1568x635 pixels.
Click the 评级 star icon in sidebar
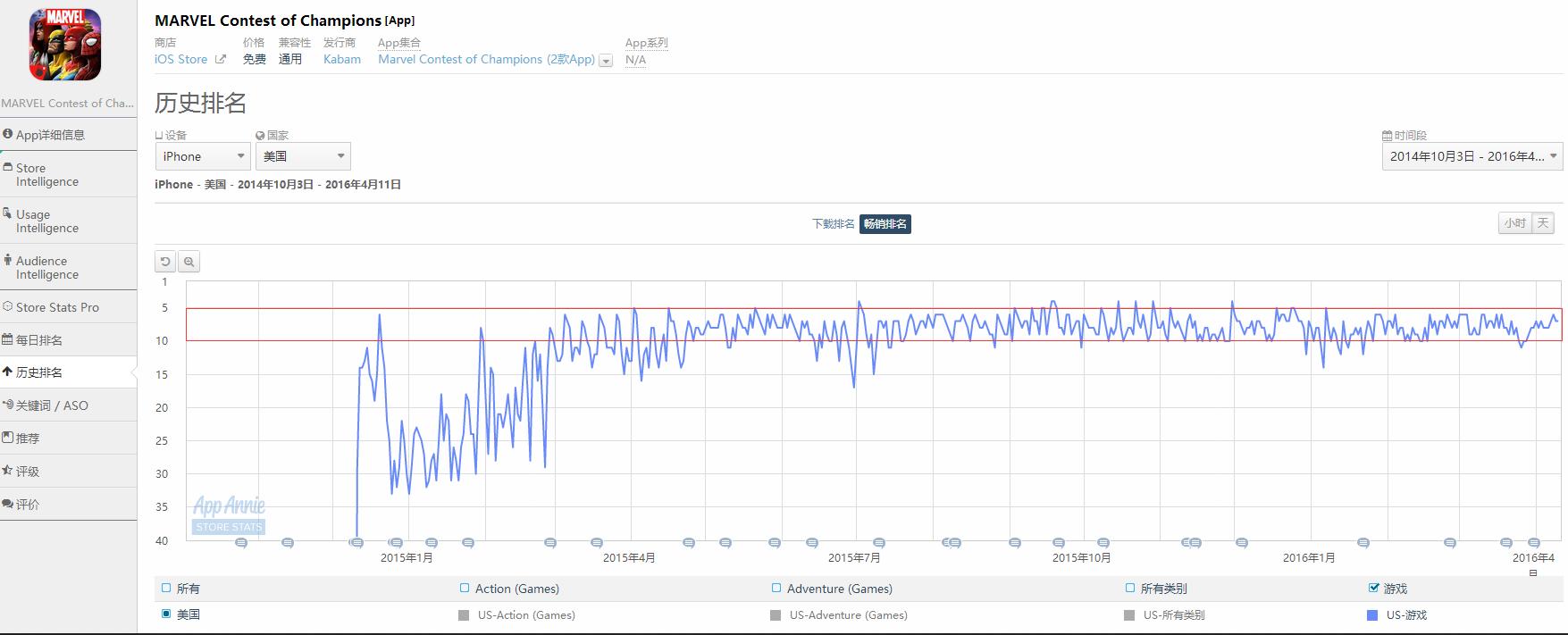pyautogui.click(x=8, y=471)
